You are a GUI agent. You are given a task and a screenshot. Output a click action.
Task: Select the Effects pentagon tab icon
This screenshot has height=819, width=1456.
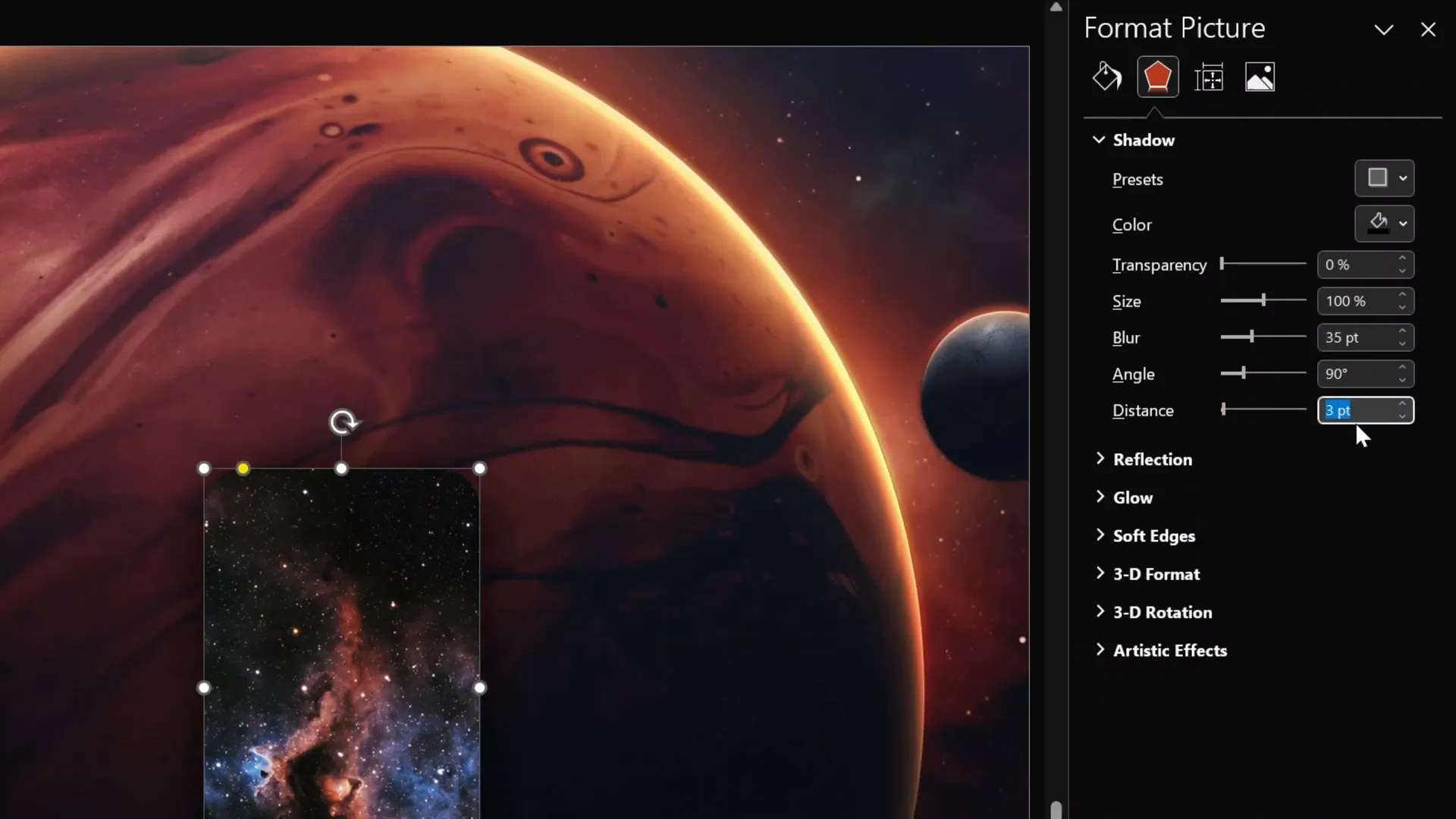(1157, 77)
